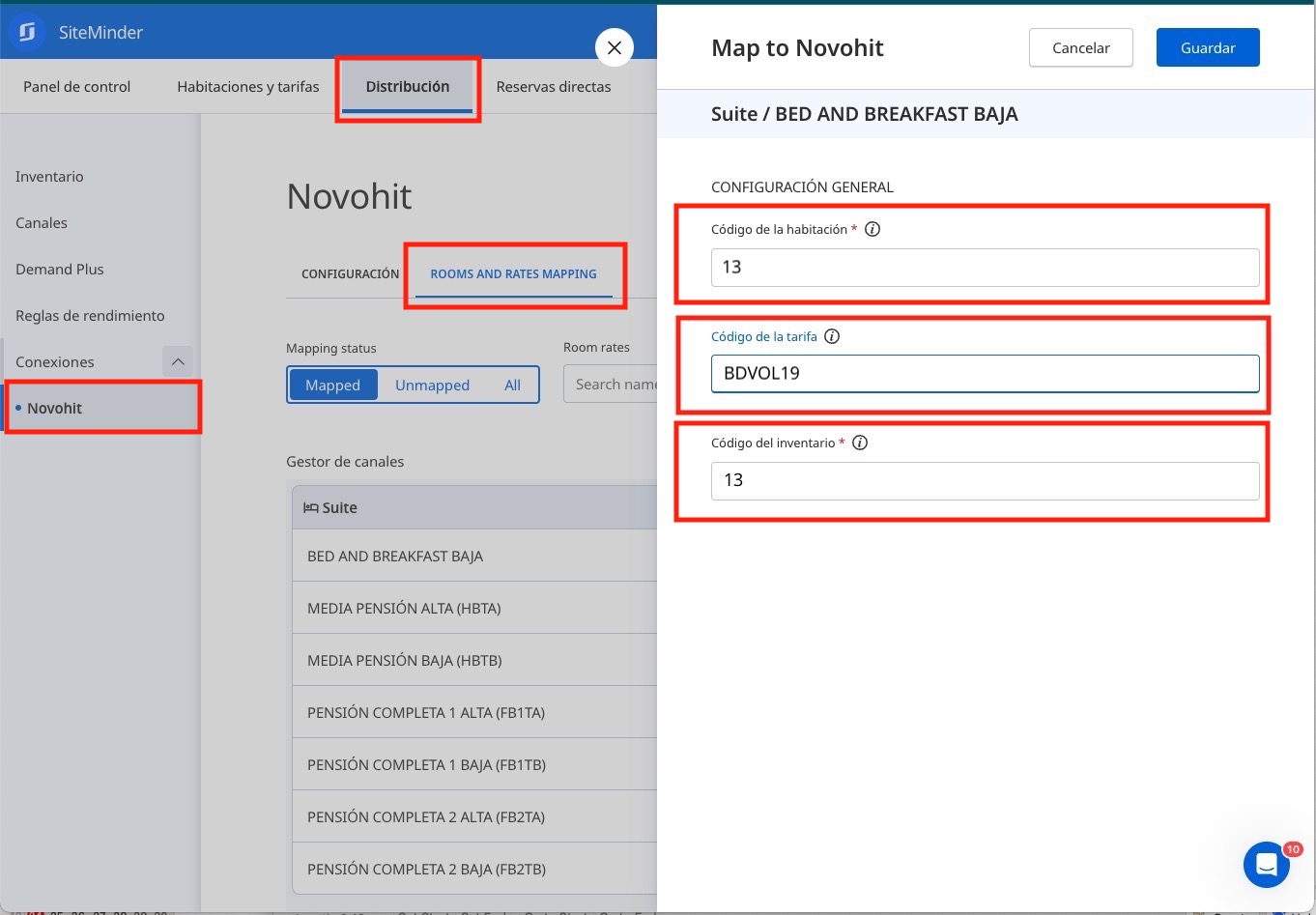Viewport: 1316px width, 915px height.
Task: Click the Suite / BED AND BREAKFAST BAJA heading
Action: point(865,114)
